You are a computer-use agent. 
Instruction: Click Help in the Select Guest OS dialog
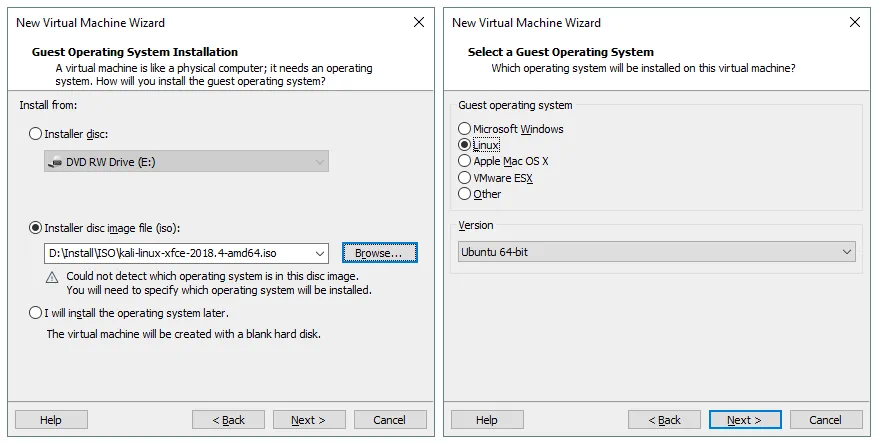coord(487,420)
